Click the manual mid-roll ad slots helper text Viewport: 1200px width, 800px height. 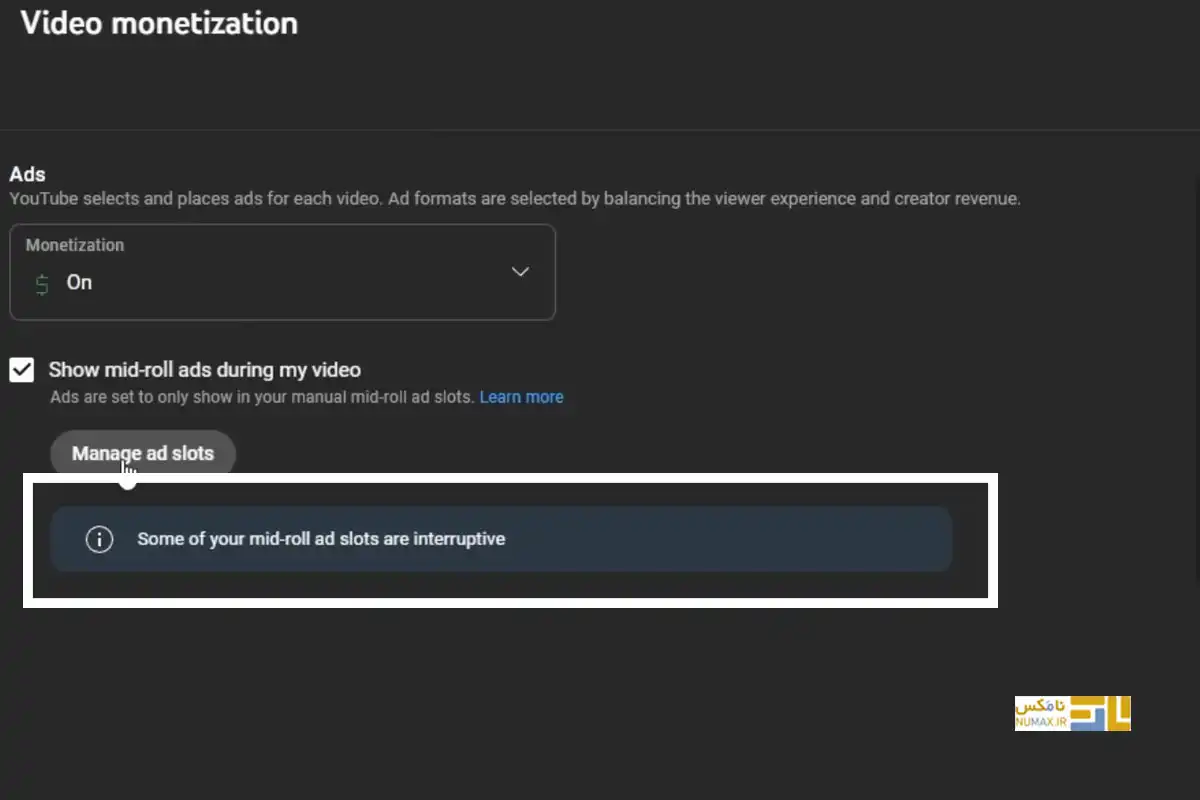[262, 397]
